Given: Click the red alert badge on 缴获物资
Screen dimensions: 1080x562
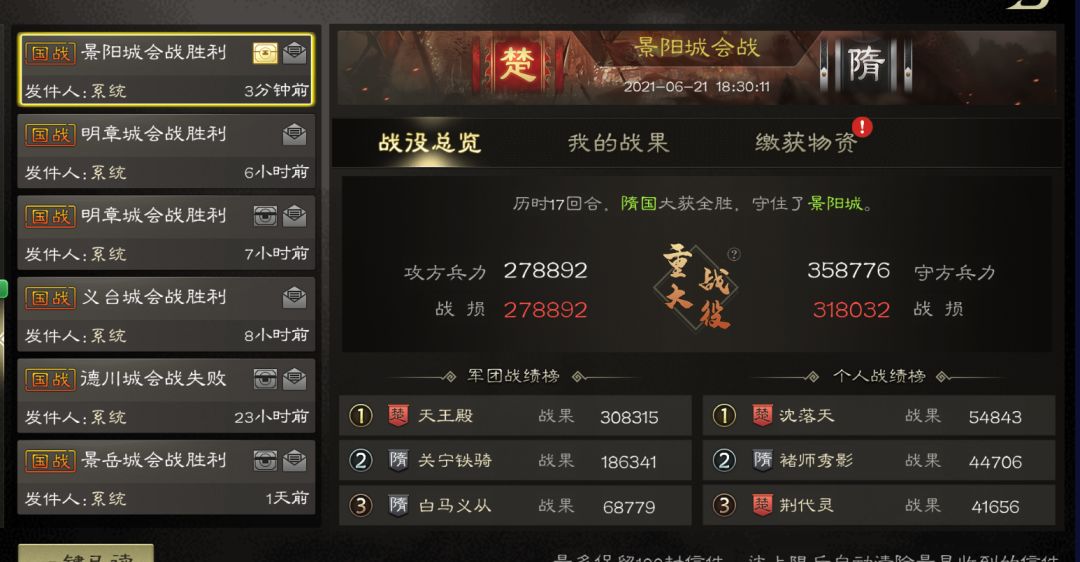Looking at the screenshot, I should [x=862, y=127].
